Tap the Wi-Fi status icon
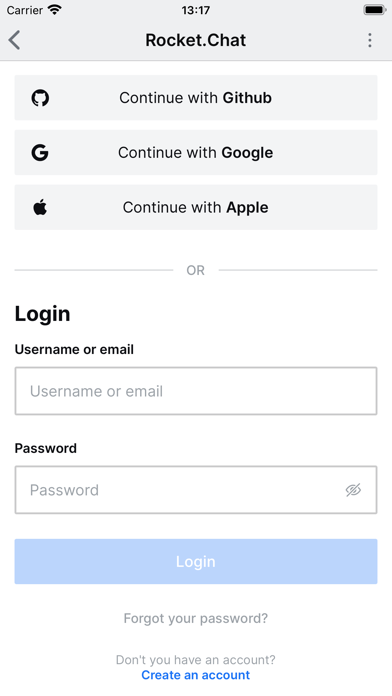This screenshot has width=392, height=696. click(55, 10)
